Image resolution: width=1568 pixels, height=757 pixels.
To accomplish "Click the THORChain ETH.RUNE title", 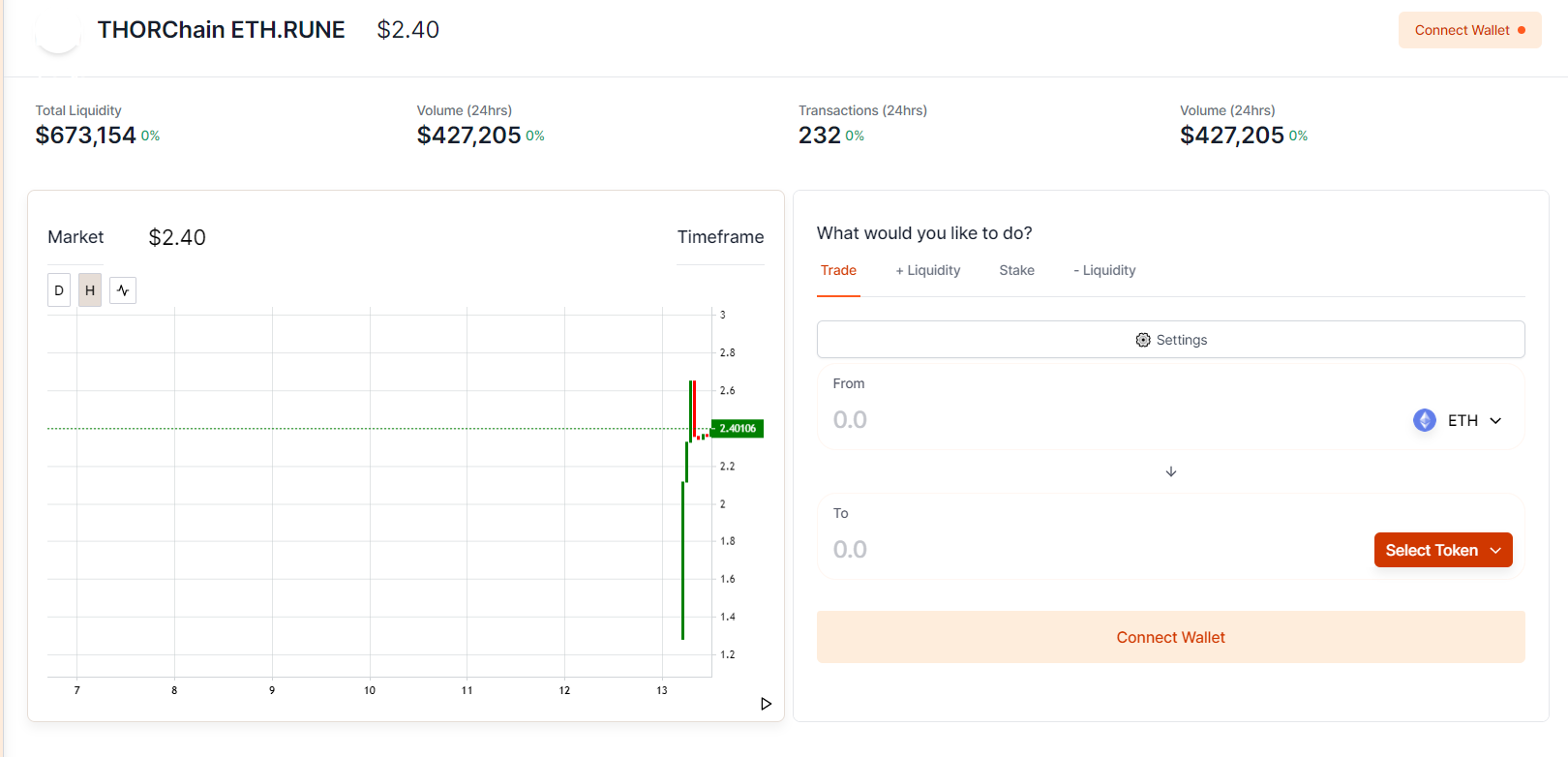I will pyautogui.click(x=221, y=30).
